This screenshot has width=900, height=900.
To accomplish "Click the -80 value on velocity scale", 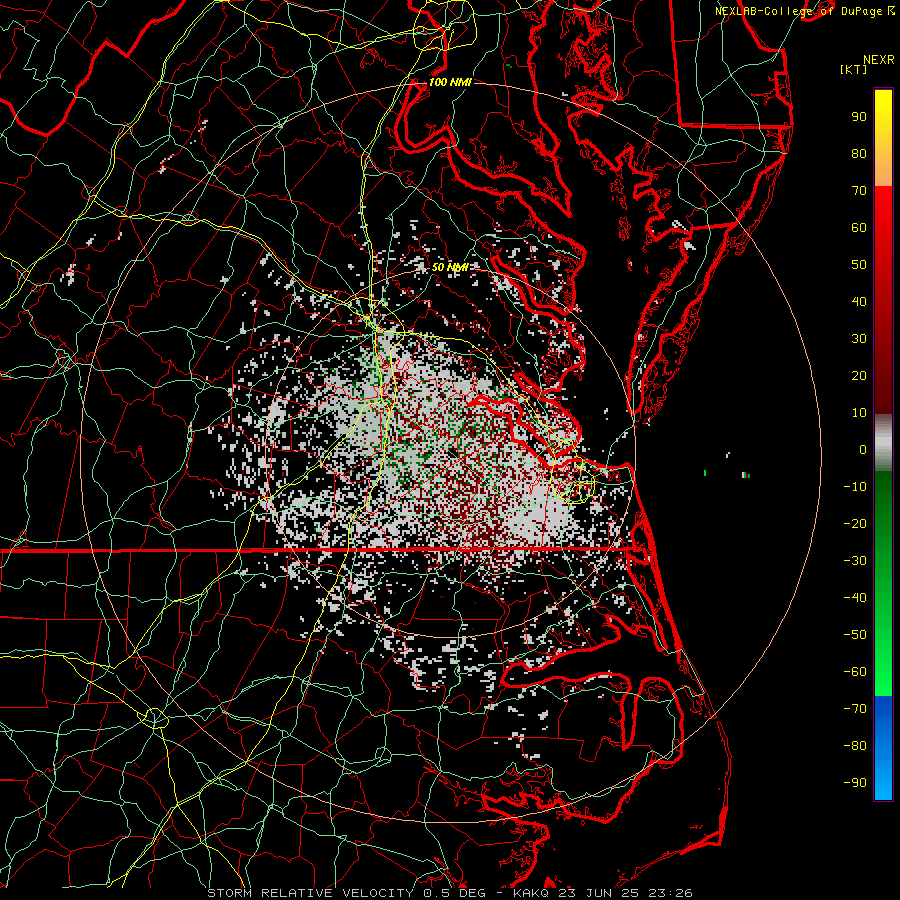I will 855,746.
